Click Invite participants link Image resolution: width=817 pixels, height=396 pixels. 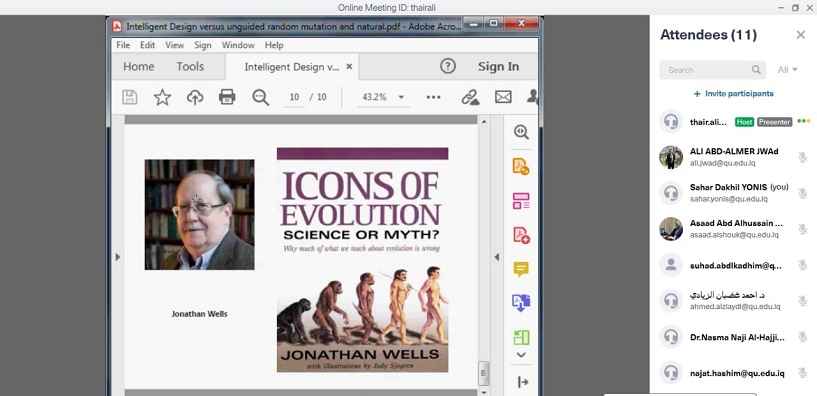click(734, 94)
